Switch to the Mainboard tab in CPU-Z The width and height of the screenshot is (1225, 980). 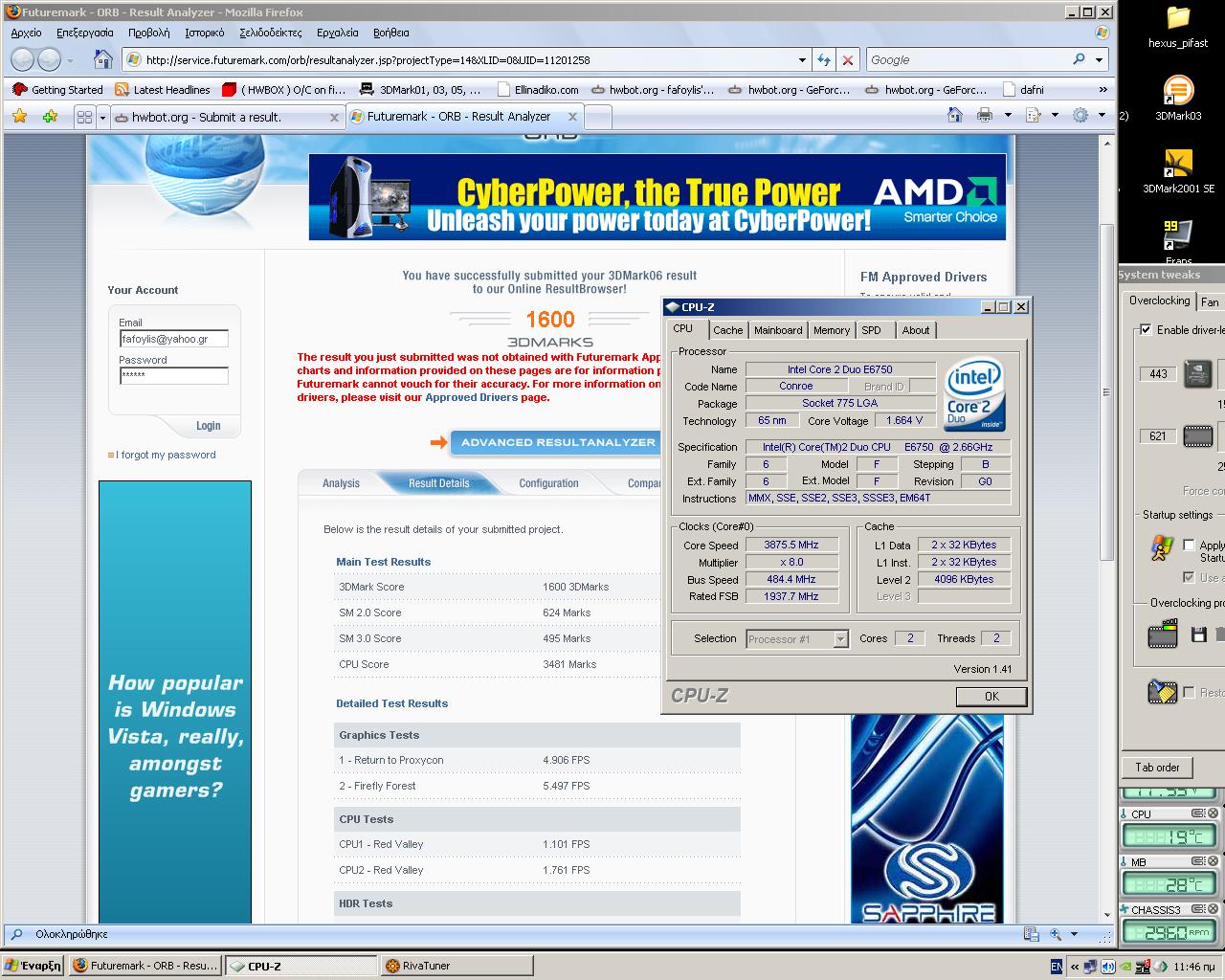tap(778, 330)
